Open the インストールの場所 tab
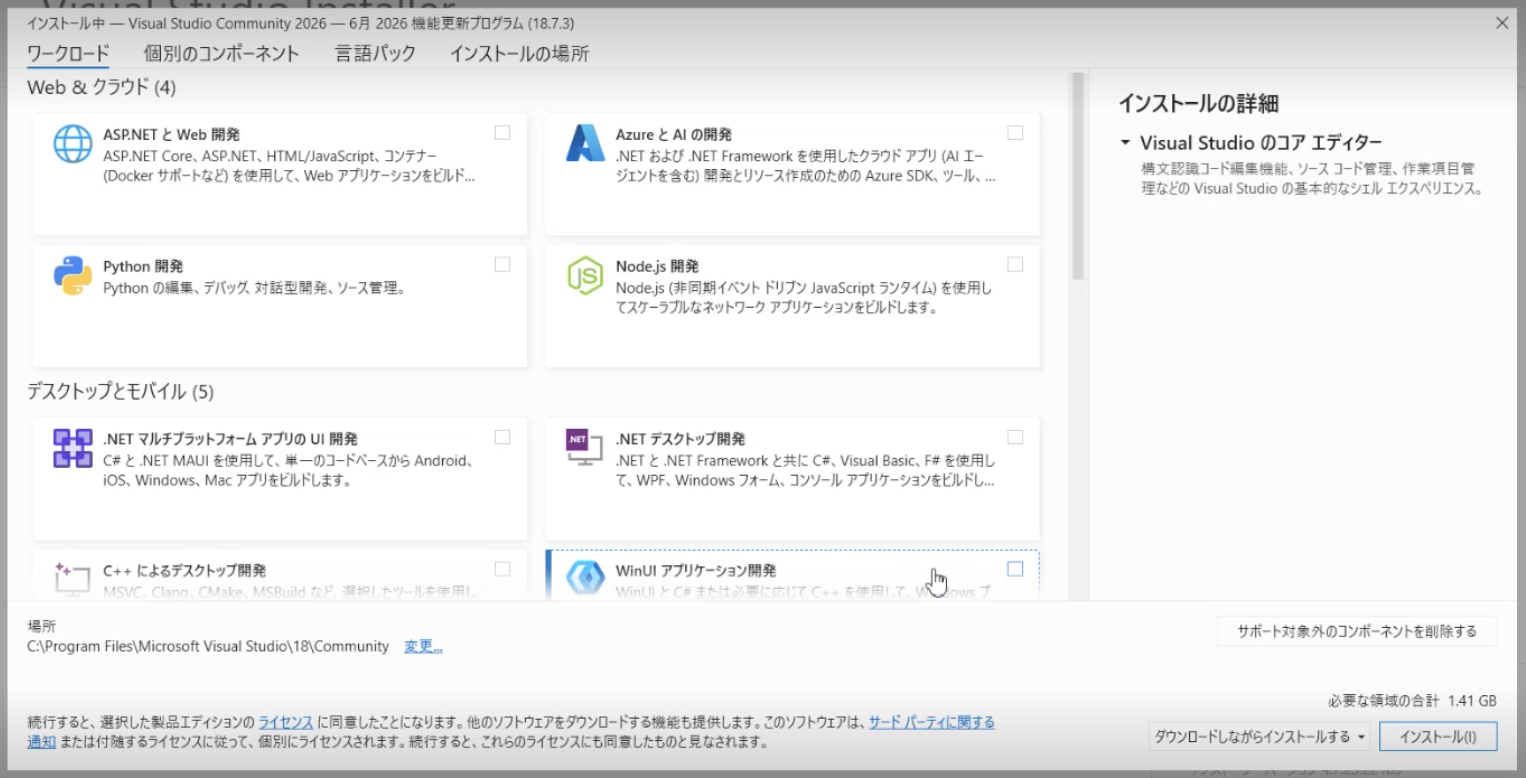The width and height of the screenshot is (1526, 778). pyautogui.click(x=519, y=54)
